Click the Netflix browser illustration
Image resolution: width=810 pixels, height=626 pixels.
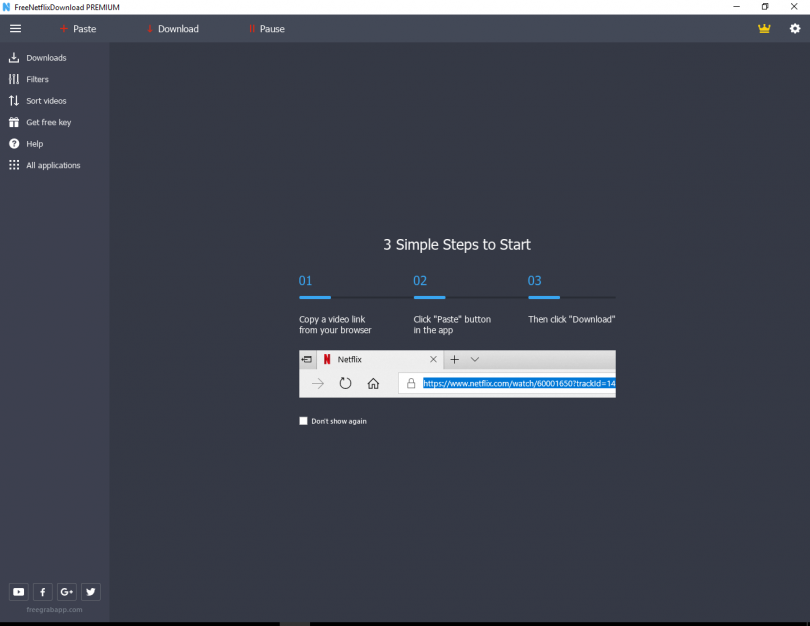(457, 374)
